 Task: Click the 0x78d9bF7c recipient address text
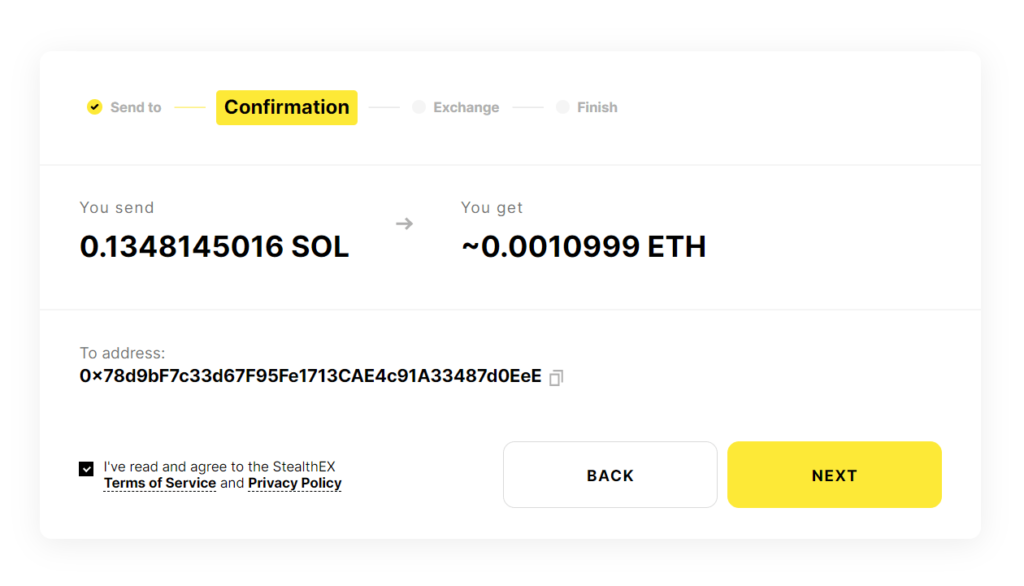click(x=311, y=376)
